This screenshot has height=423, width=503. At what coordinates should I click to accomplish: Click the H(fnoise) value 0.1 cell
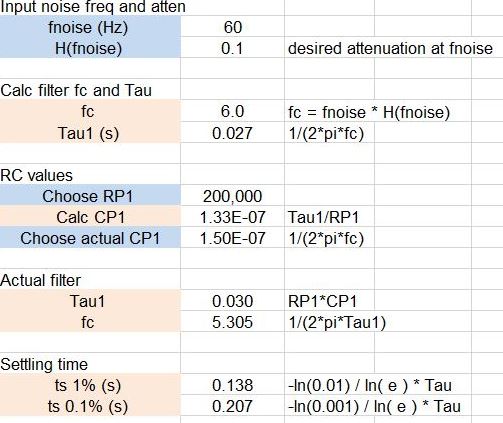pos(233,48)
